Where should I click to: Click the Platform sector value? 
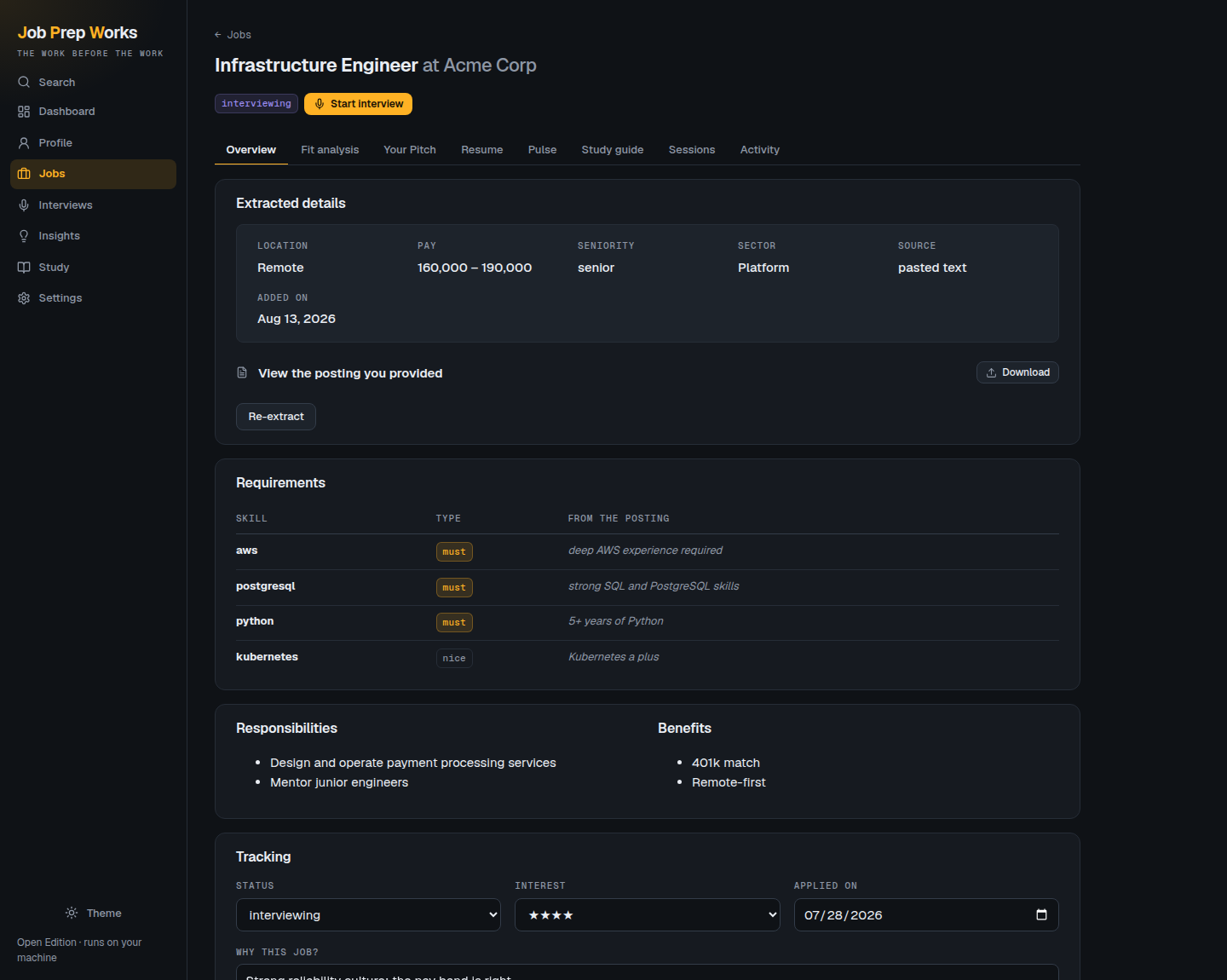(763, 268)
